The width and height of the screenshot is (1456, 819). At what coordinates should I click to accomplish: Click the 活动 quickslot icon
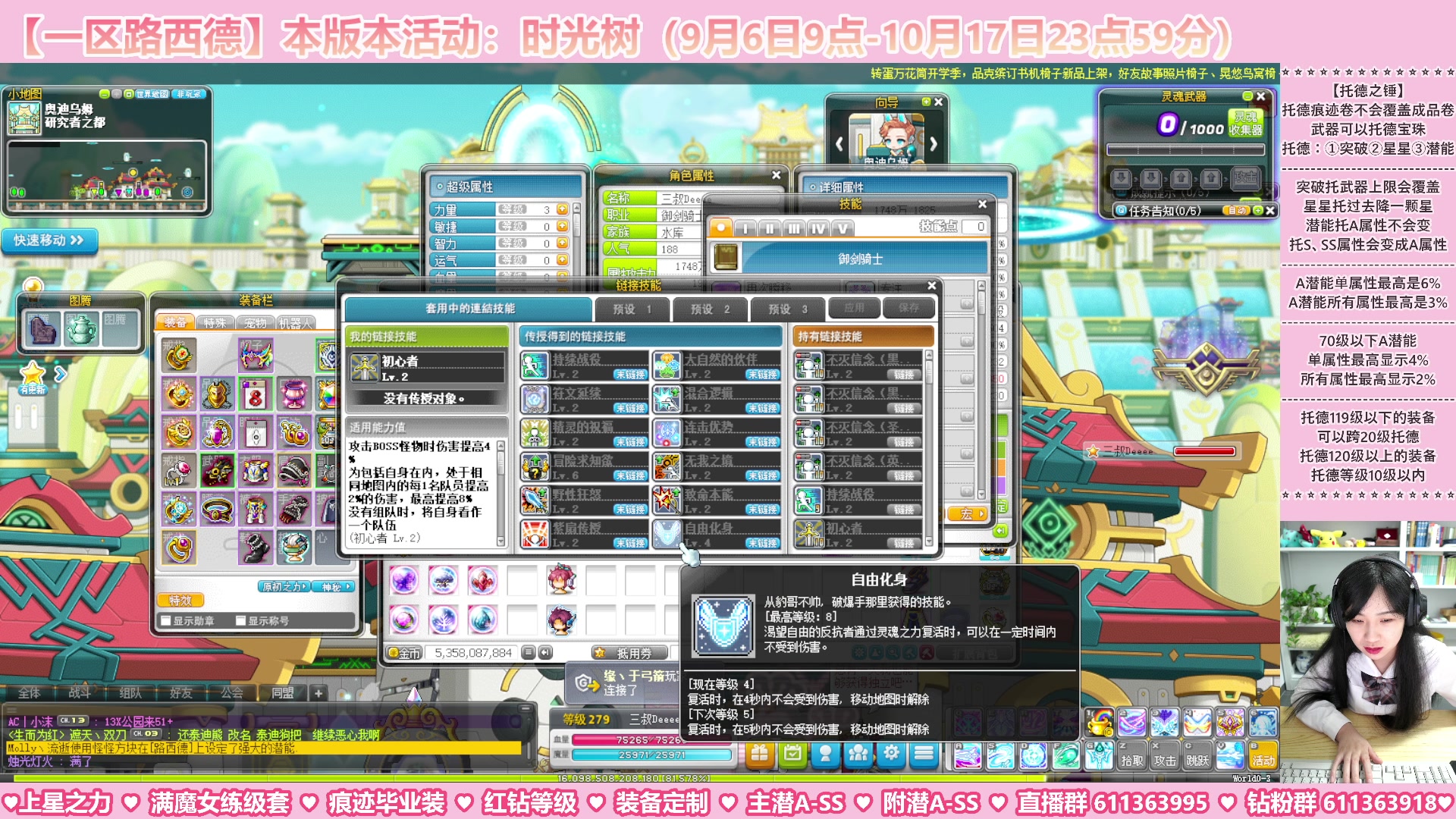(x=1263, y=755)
